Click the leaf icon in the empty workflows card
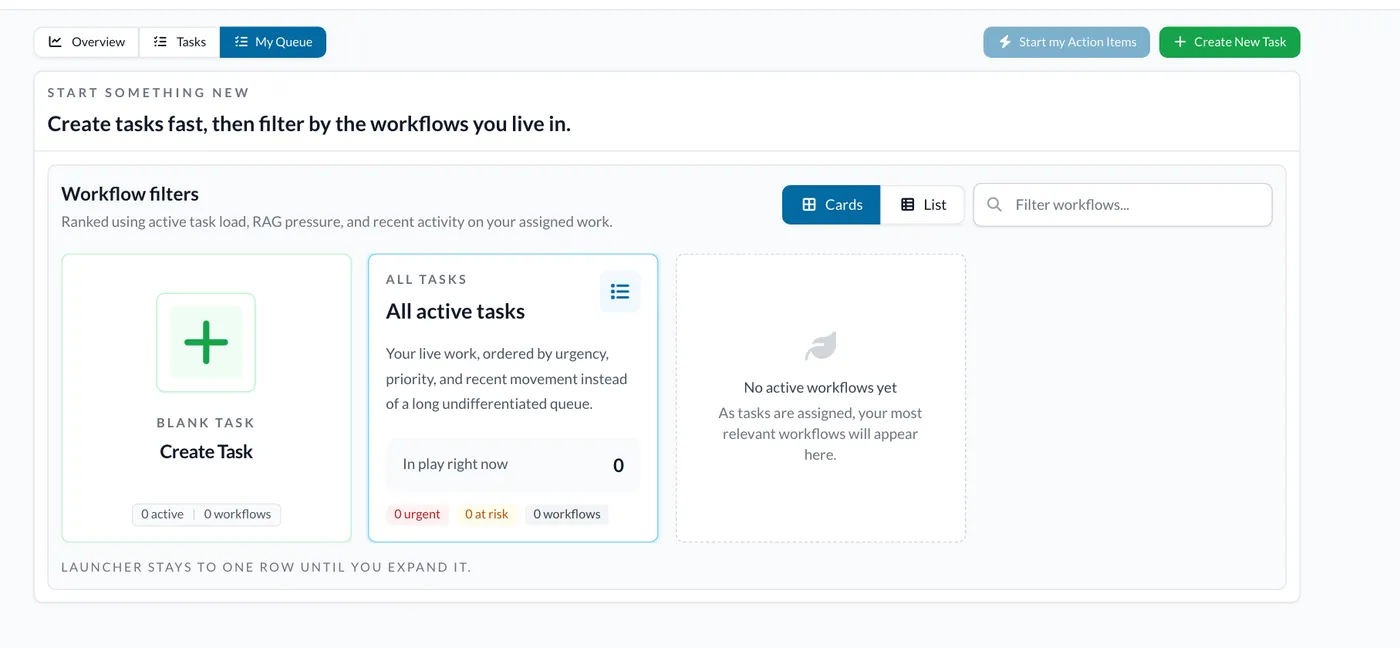 pyautogui.click(x=821, y=346)
